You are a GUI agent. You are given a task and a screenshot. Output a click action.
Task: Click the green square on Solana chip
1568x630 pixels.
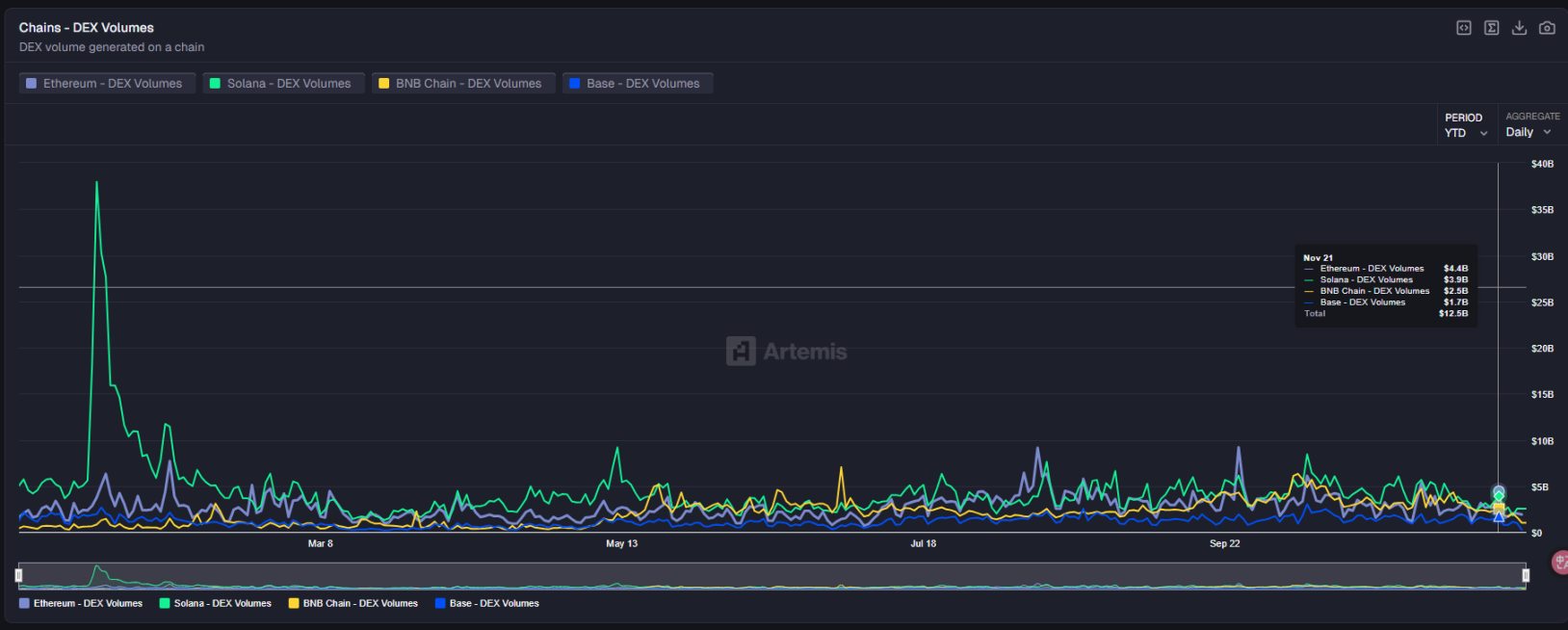pos(216,84)
